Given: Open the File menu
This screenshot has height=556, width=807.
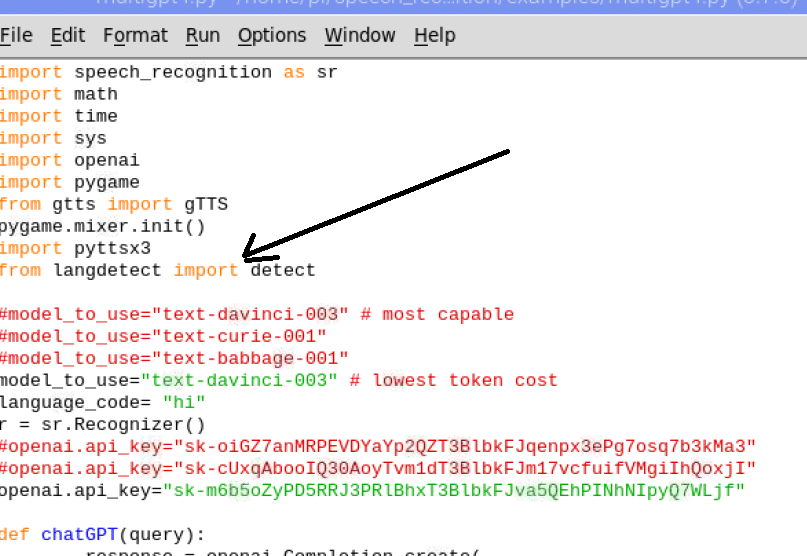Looking at the screenshot, I should tap(17, 36).
